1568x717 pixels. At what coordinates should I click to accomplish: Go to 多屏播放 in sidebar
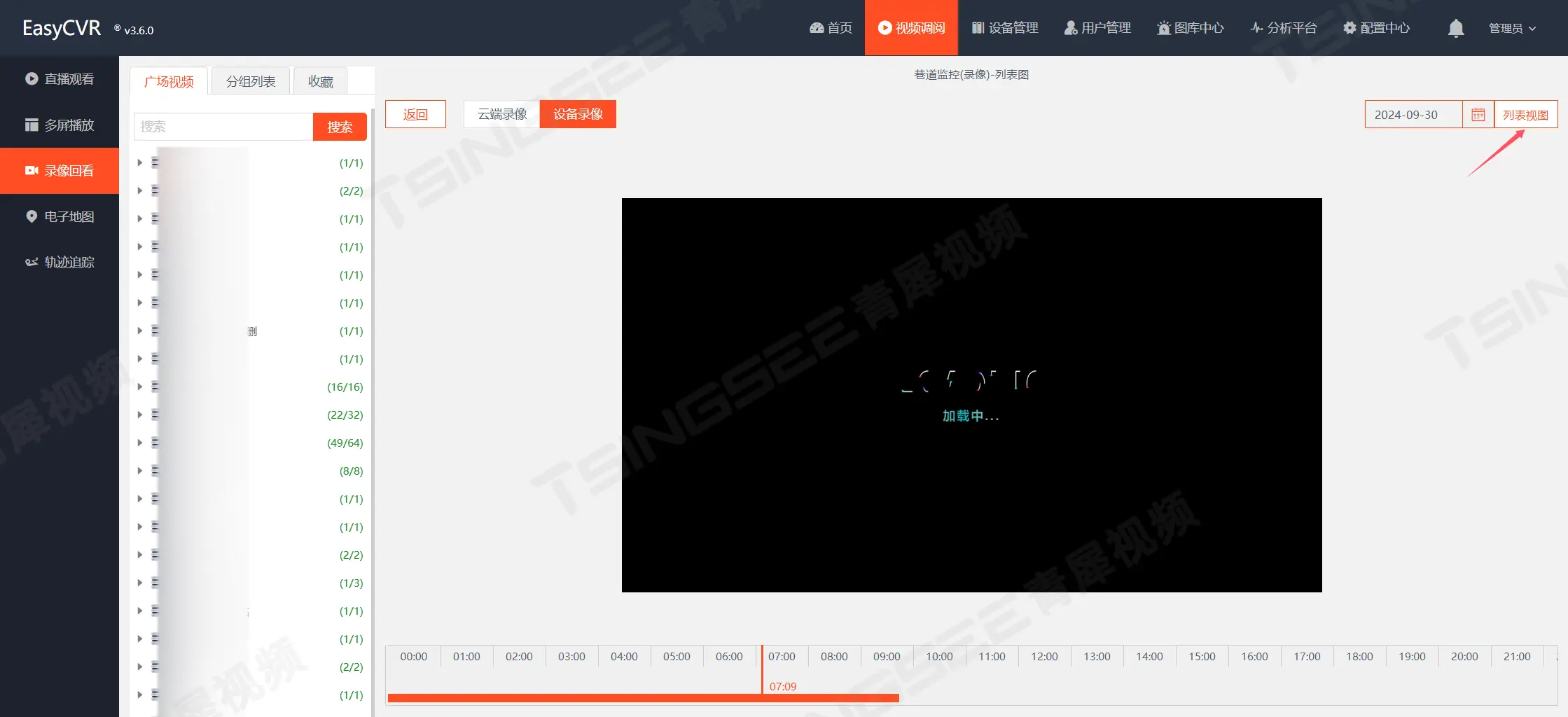pyautogui.click(x=60, y=125)
